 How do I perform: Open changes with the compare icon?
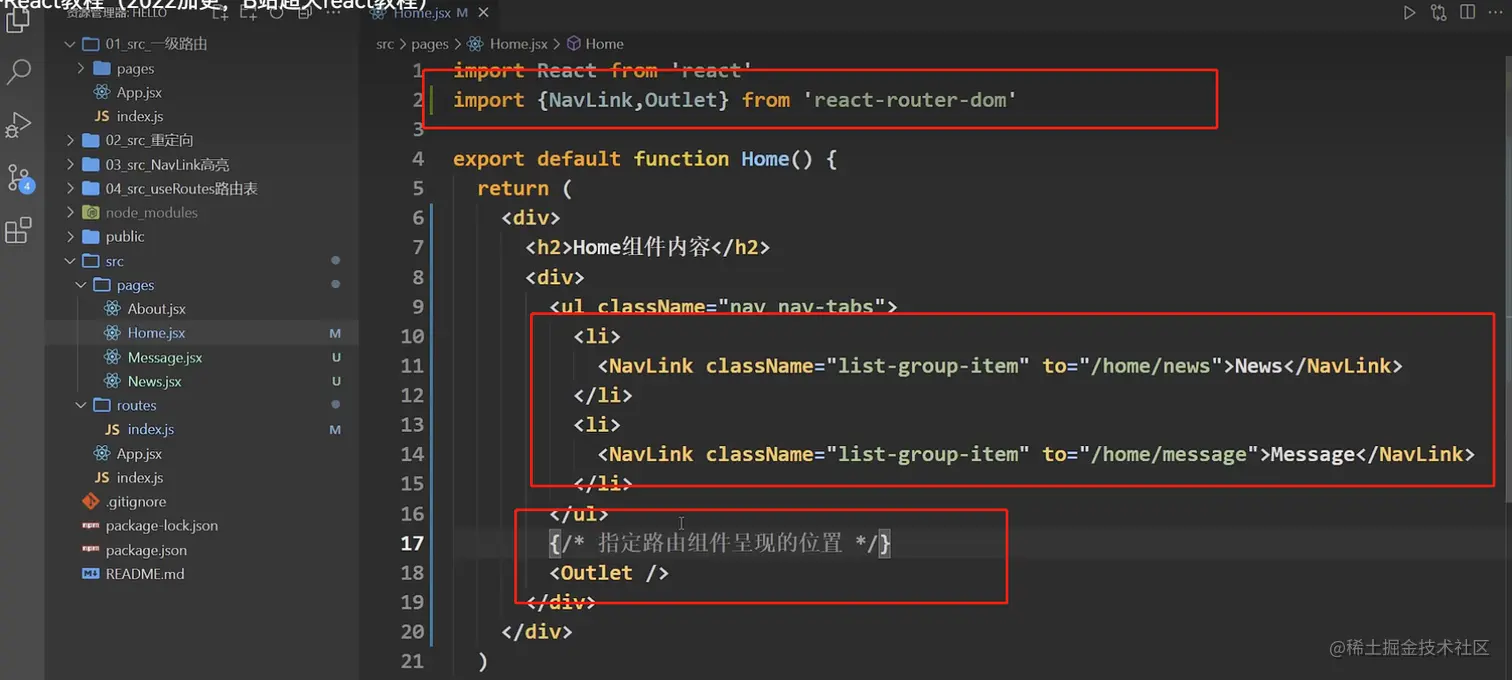coord(1438,13)
